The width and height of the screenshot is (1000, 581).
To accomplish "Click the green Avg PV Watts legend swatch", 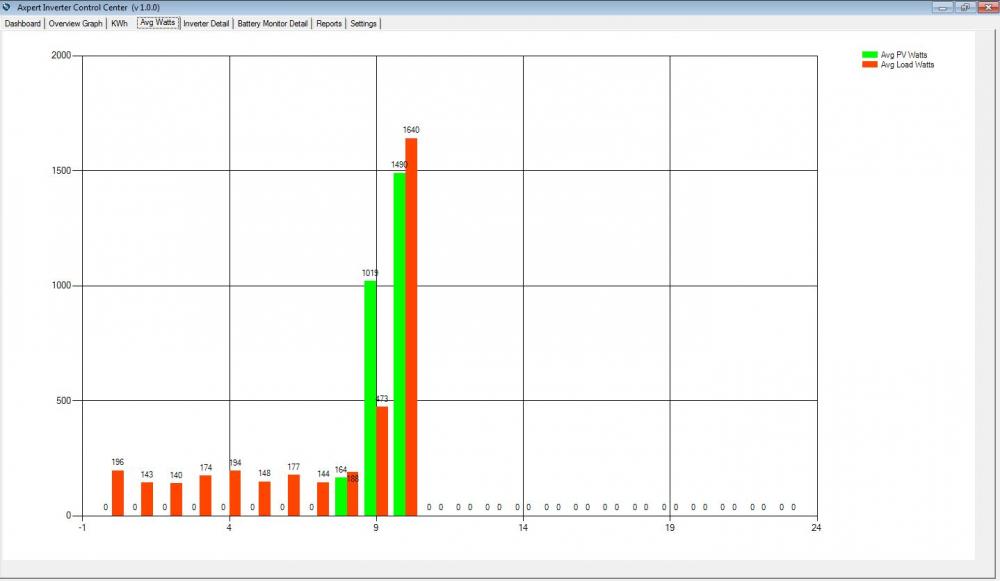I will (x=869, y=55).
